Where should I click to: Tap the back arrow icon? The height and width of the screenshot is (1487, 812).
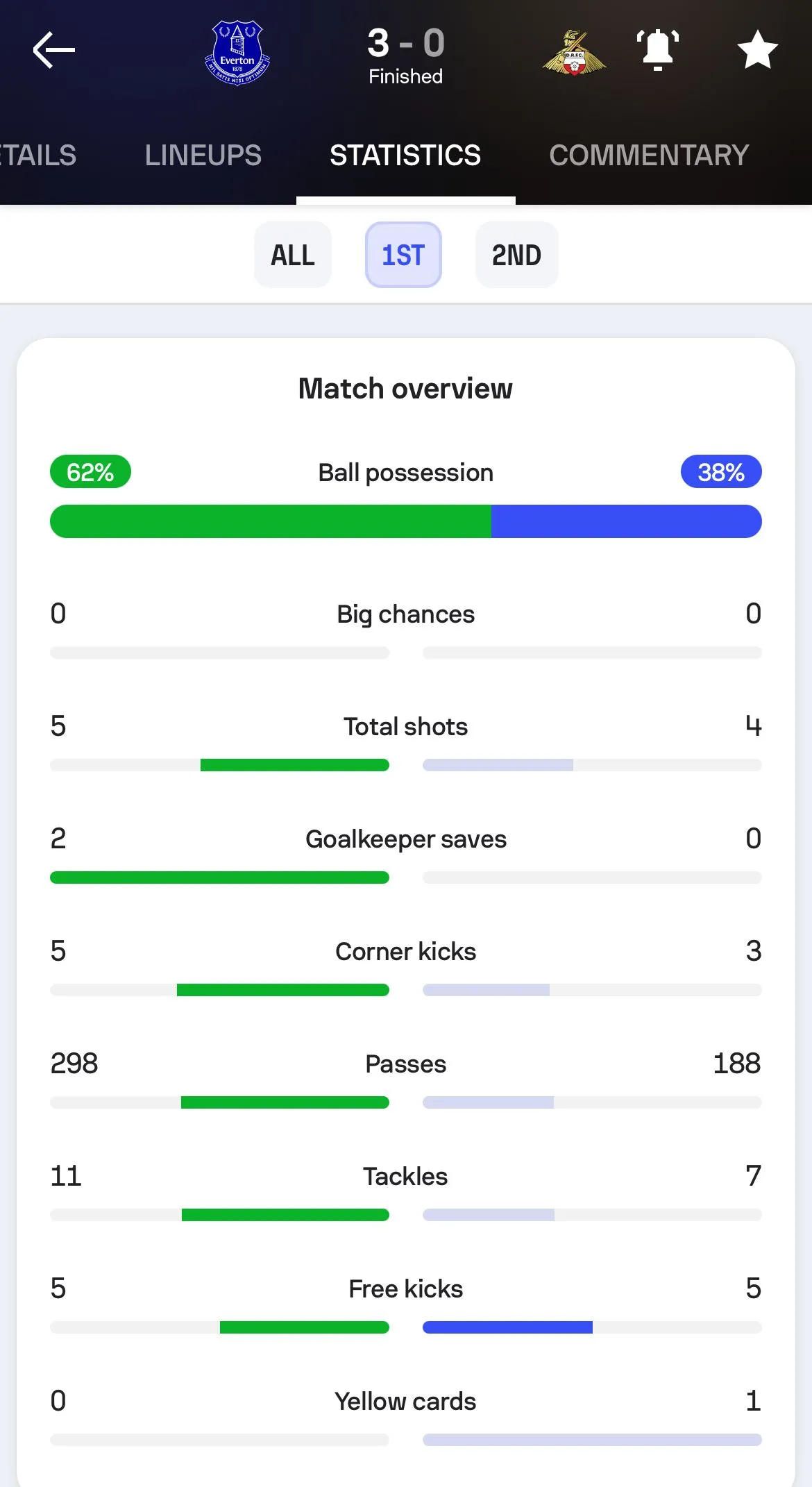[x=53, y=50]
